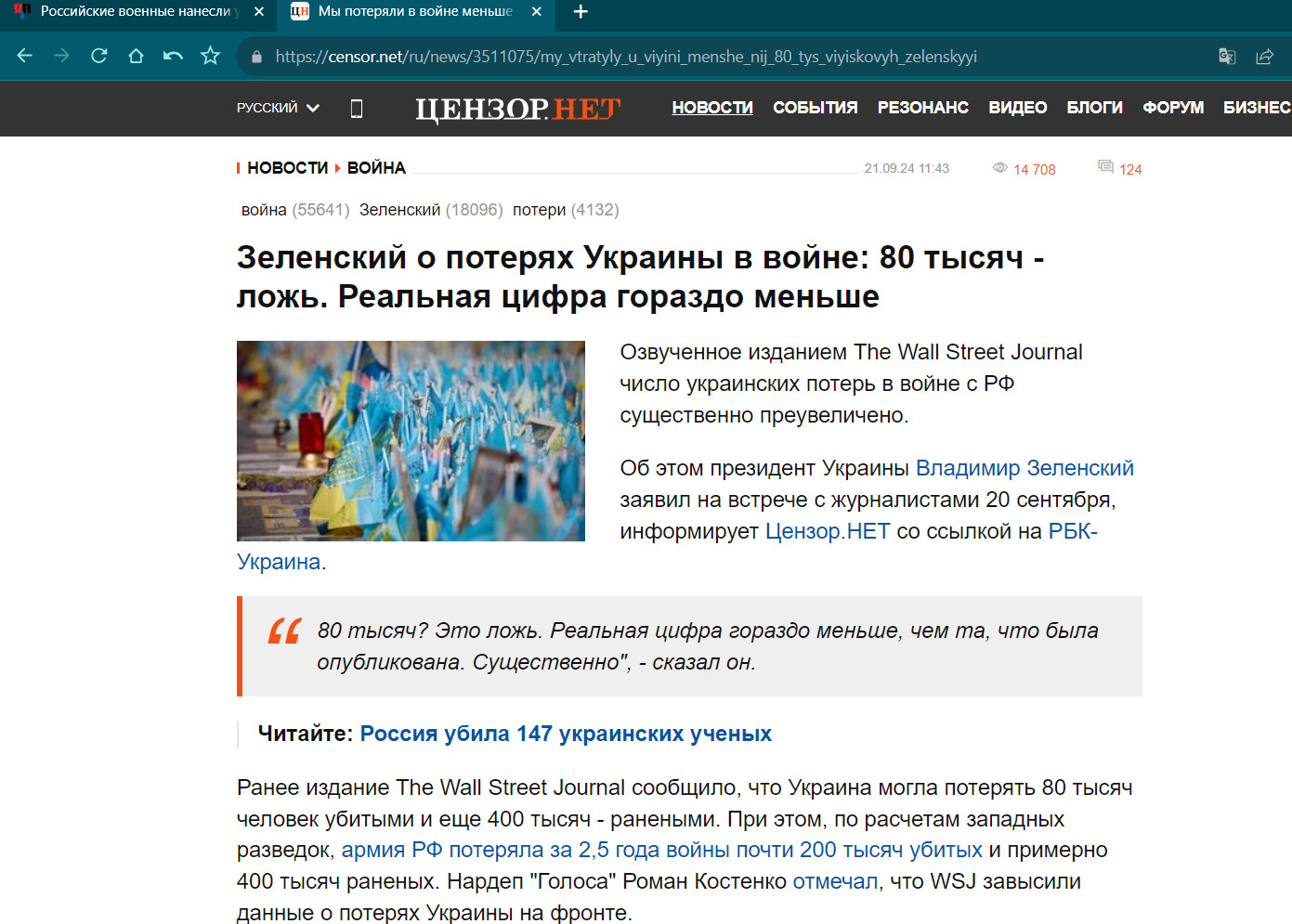Close the 'Российские военные нанесли' tab

[259, 11]
